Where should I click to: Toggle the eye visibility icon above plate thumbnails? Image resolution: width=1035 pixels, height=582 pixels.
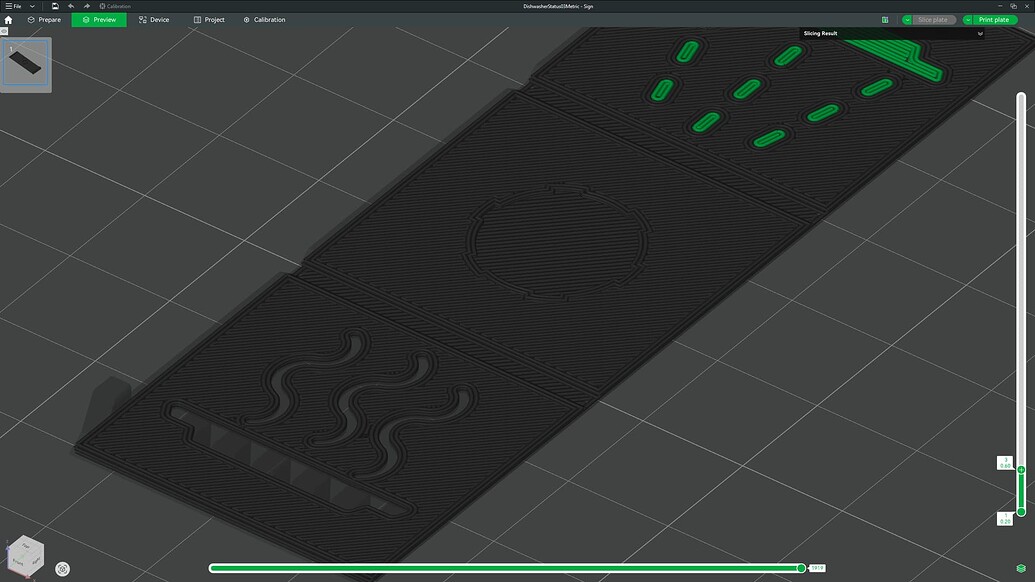pyautogui.click(x=4, y=31)
